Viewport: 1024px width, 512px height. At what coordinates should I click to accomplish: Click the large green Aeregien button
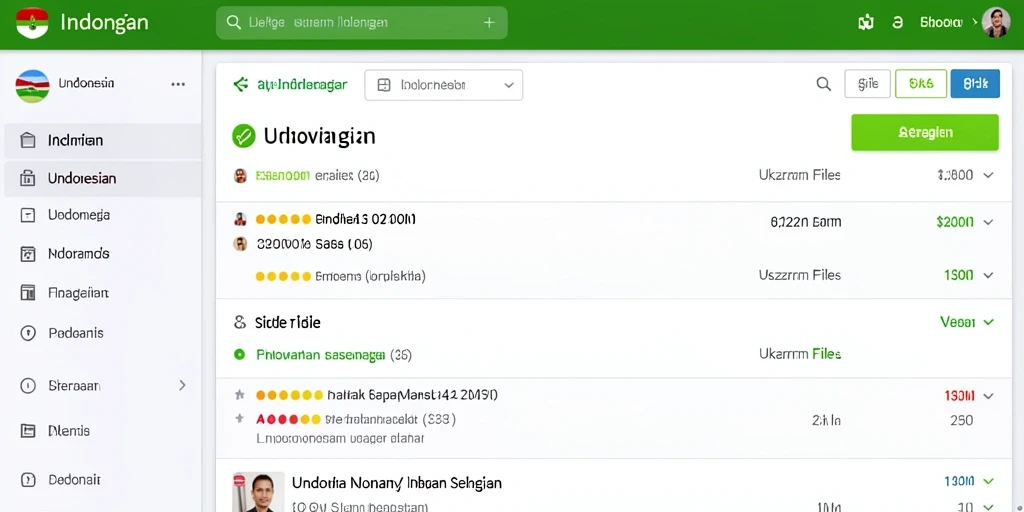[x=925, y=133]
